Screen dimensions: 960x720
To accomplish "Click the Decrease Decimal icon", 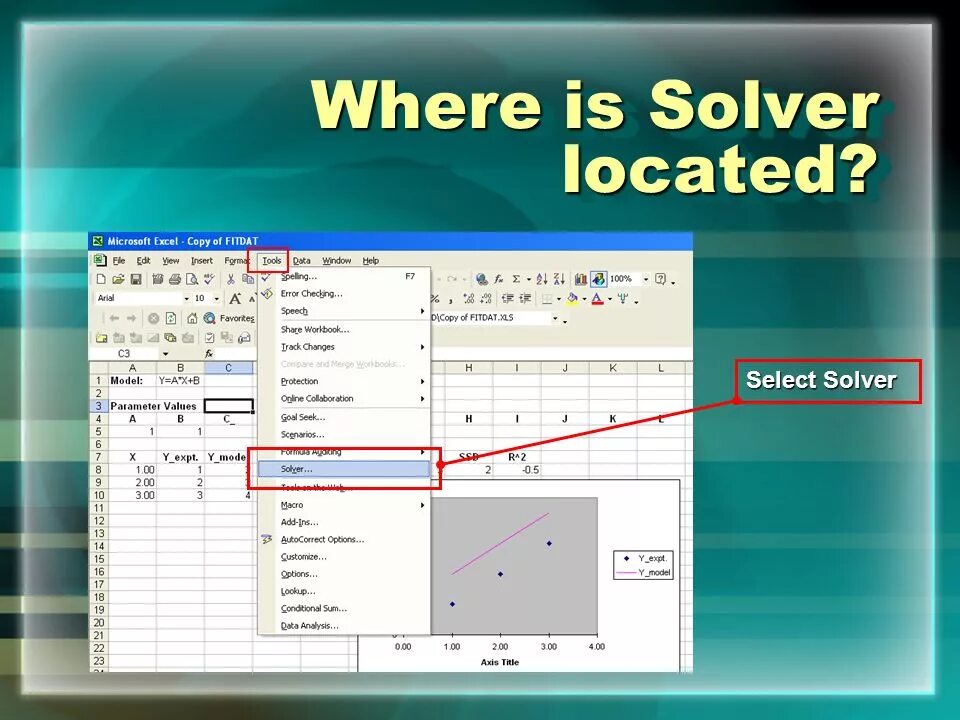I will tap(486, 299).
